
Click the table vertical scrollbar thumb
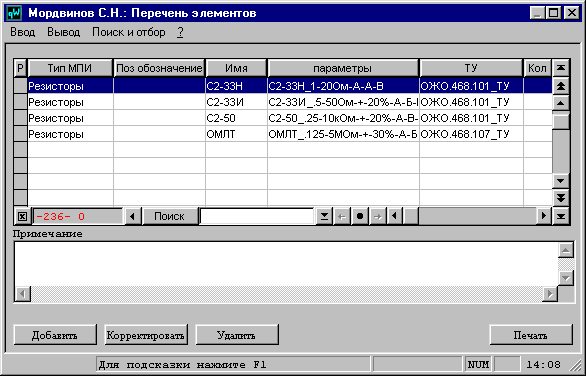pyautogui.click(x=561, y=121)
